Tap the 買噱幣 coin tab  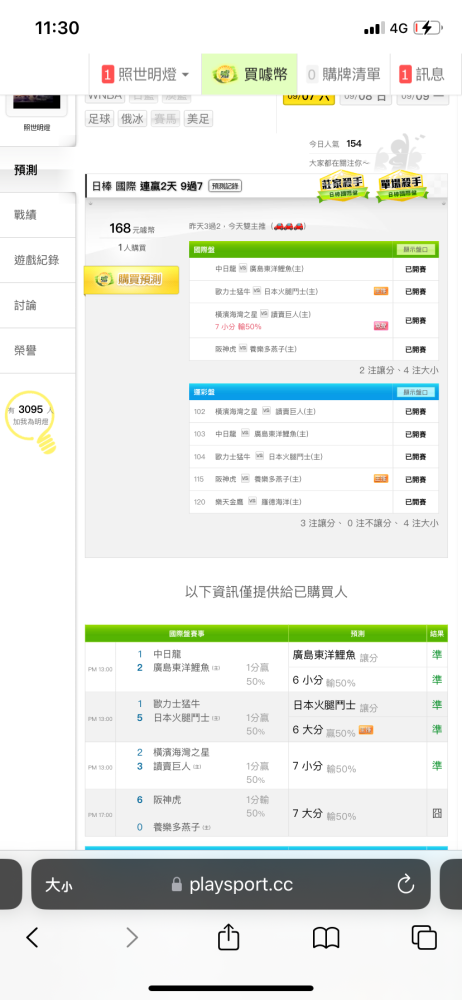point(250,74)
